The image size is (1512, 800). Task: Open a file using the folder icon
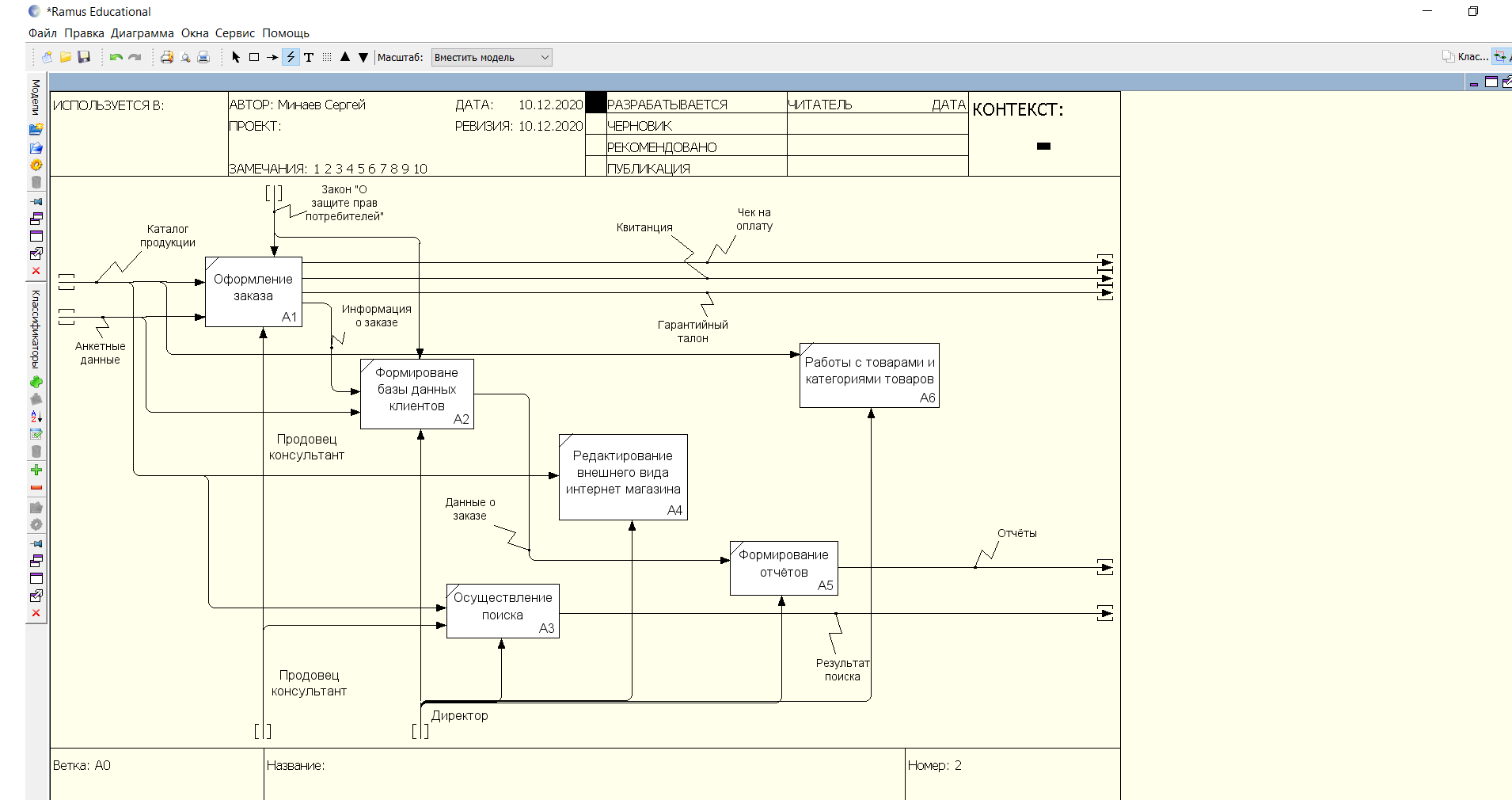(x=66, y=57)
